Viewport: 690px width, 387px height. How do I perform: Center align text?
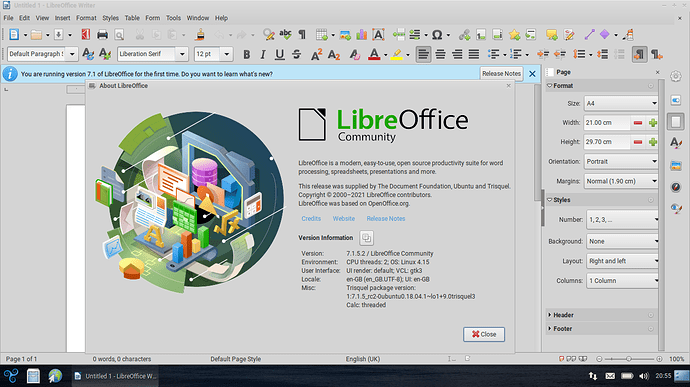[440, 54]
